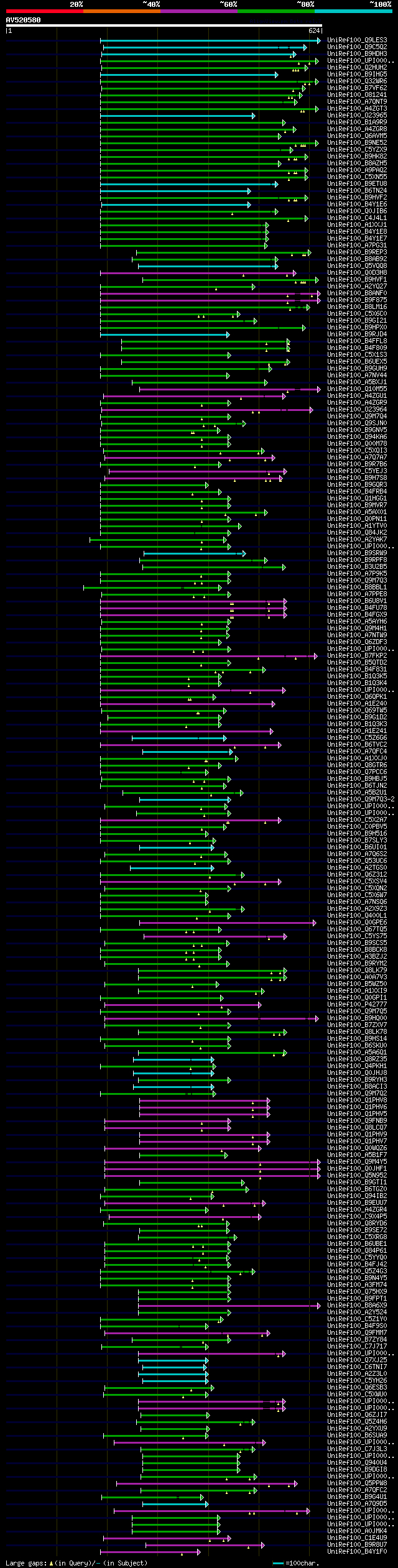The image size is (398, 1568).
Task: Select the UniRef100_Q9SJN0 label
Action: tap(357, 423)
